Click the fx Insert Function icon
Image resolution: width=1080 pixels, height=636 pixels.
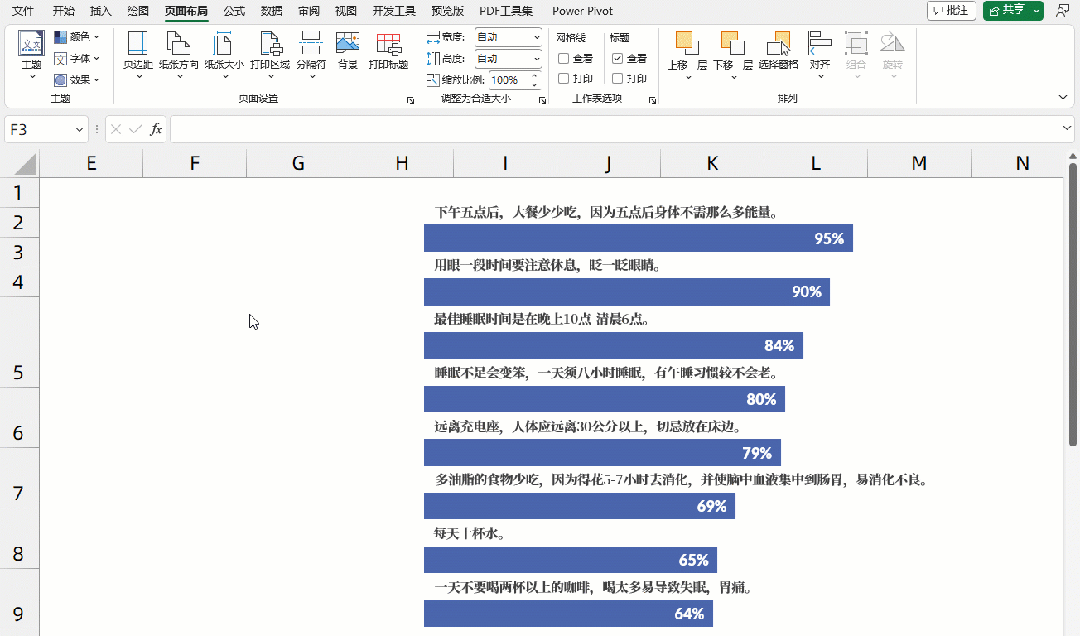pos(156,129)
